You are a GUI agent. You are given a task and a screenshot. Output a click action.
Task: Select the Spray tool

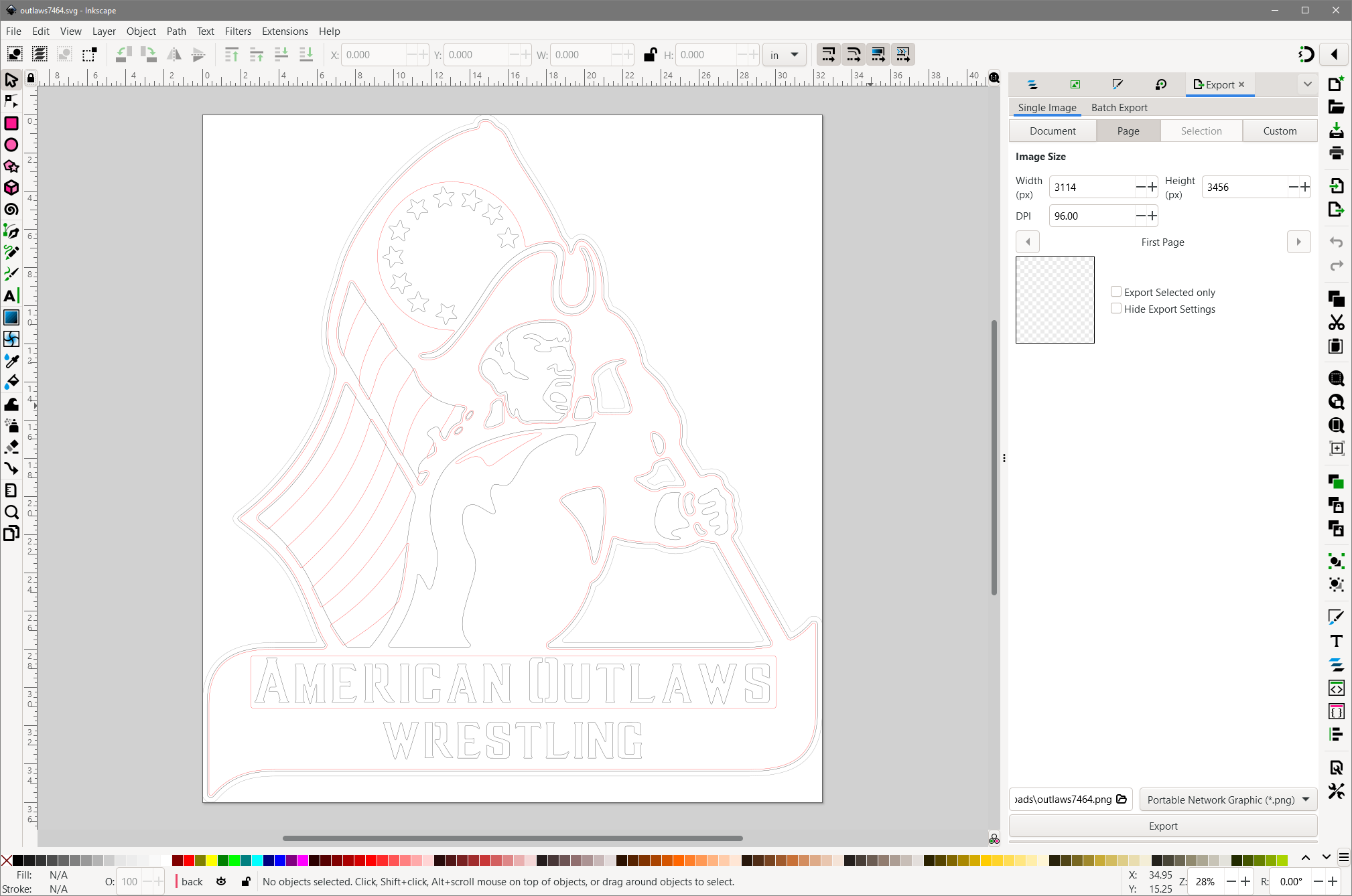[x=11, y=425]
